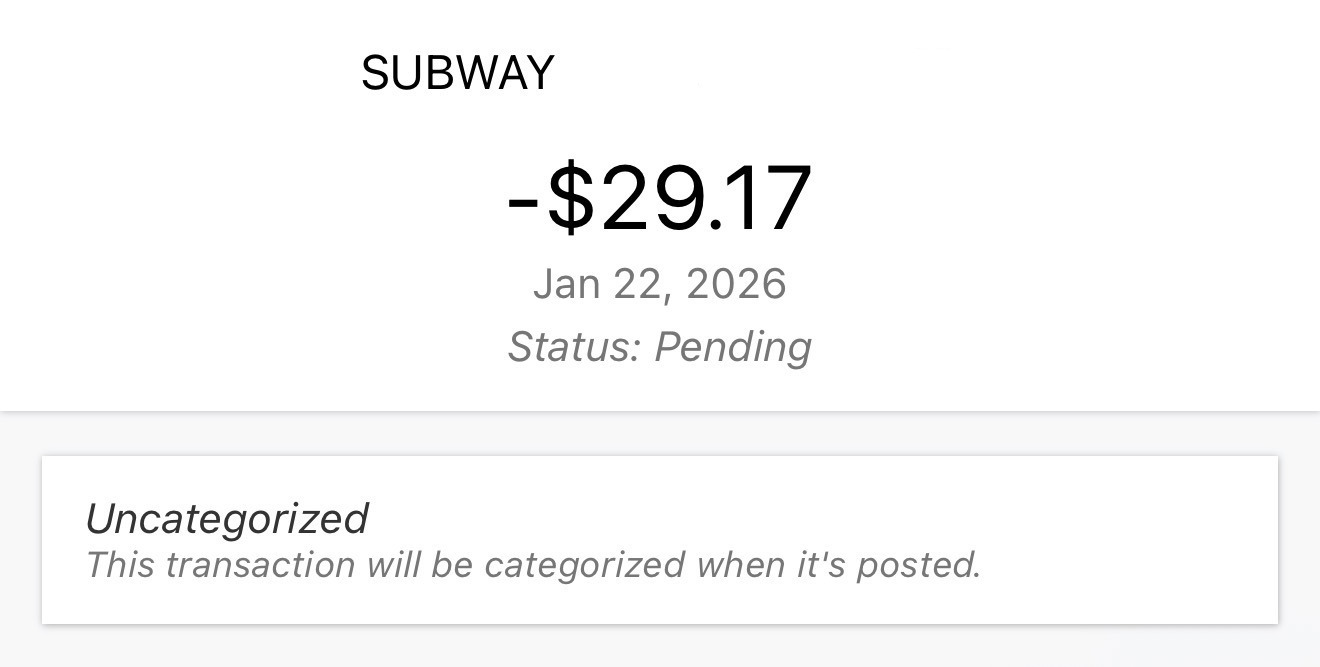Open the Uncategorized category heading
This screenshot has height=667, width=1320.
pyautogui.click(x=227, y=518)
